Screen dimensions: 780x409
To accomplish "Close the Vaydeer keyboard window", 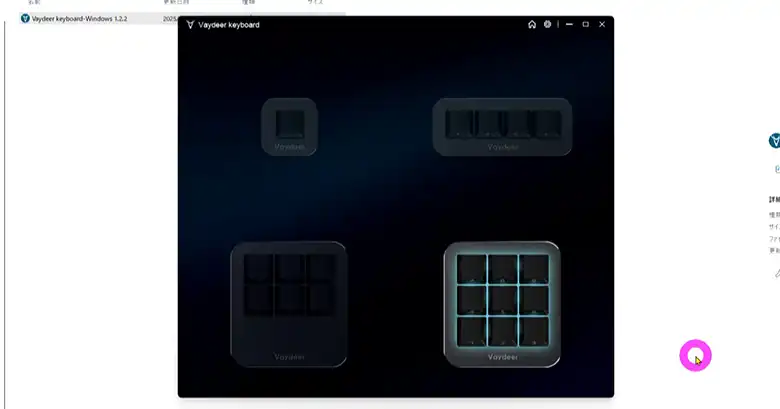I will click(x=602, y=24).
